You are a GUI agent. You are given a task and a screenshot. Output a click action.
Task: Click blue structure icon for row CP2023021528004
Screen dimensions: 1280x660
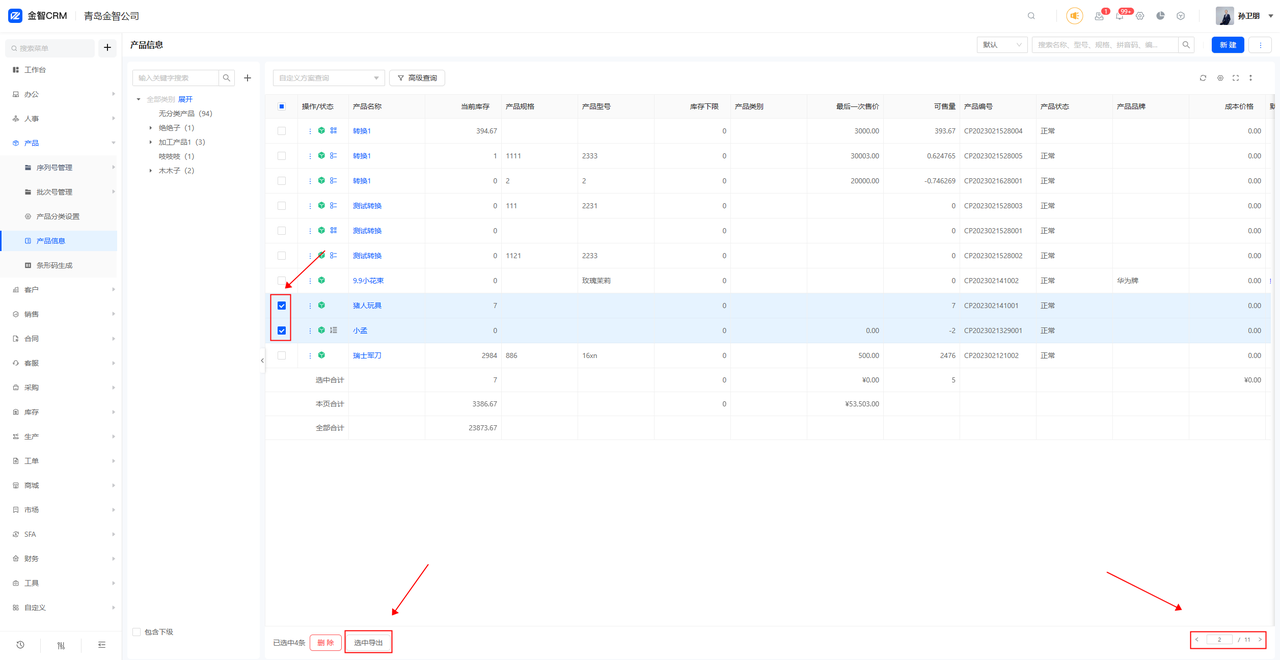coord(333,131)
